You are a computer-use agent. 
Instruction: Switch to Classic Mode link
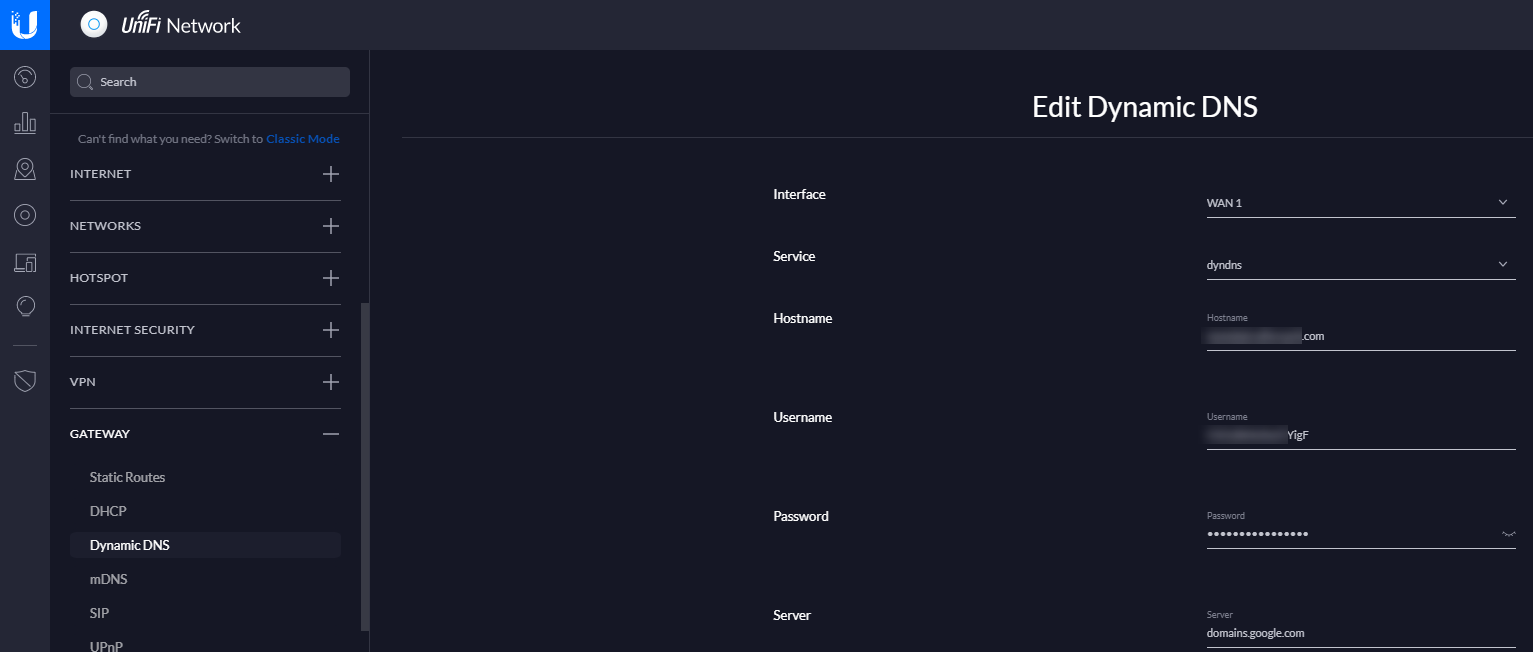pos(302,139)
